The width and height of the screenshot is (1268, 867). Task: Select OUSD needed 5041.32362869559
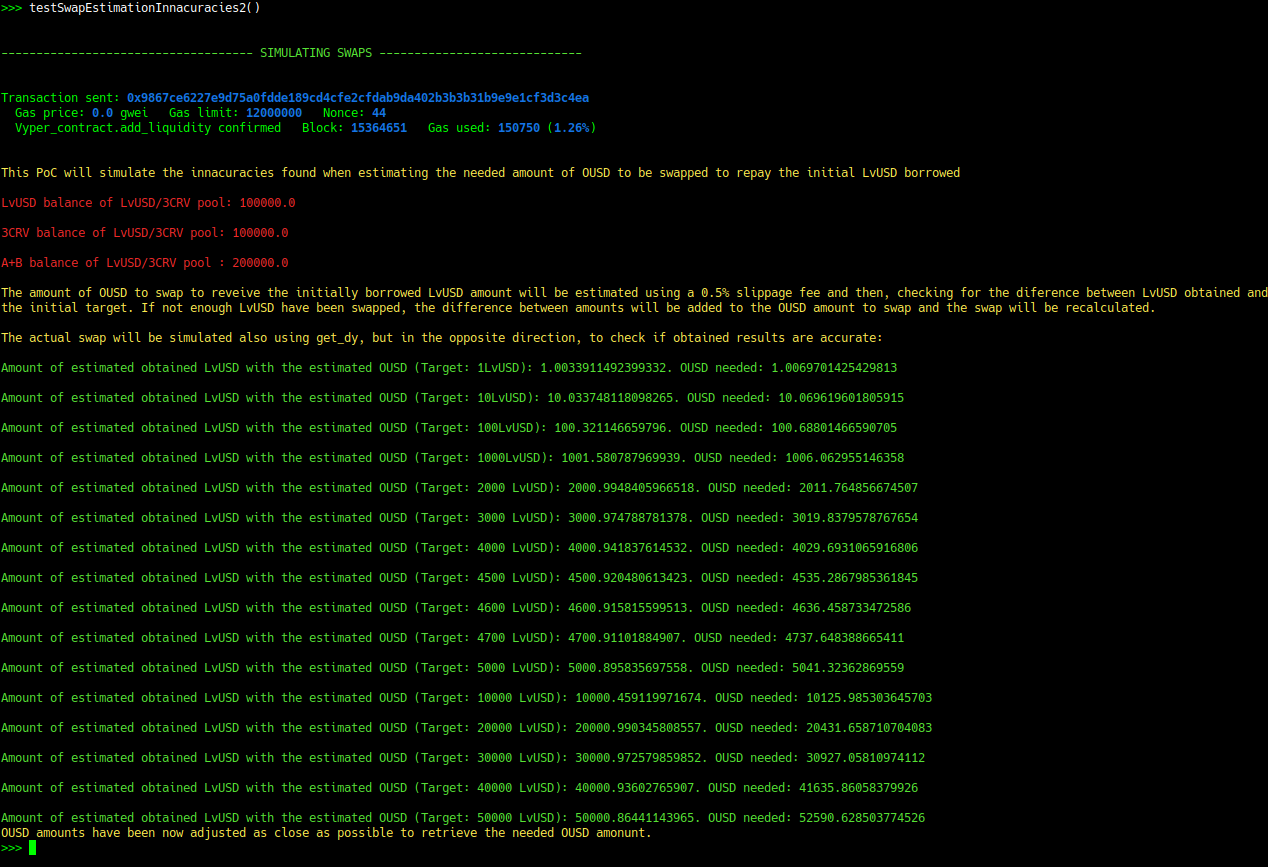coord(848,668)
